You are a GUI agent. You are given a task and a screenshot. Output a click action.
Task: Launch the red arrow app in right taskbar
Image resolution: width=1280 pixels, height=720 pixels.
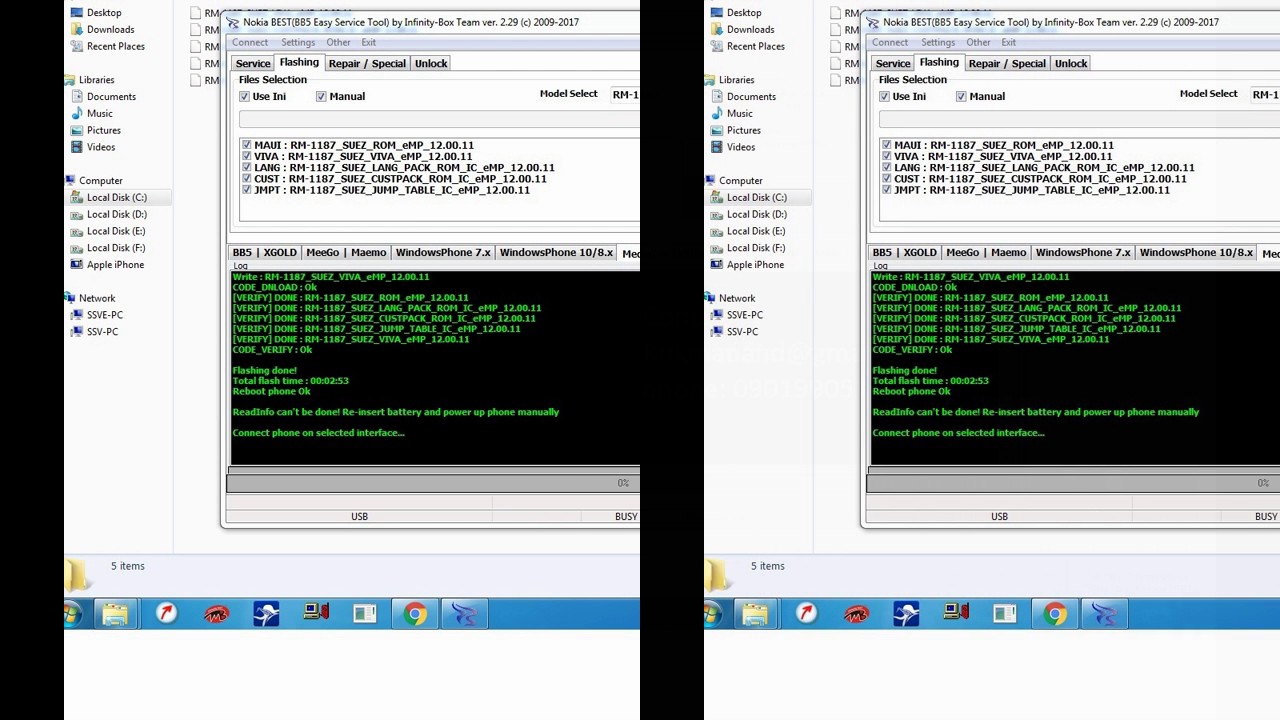[x=806, y=614]
